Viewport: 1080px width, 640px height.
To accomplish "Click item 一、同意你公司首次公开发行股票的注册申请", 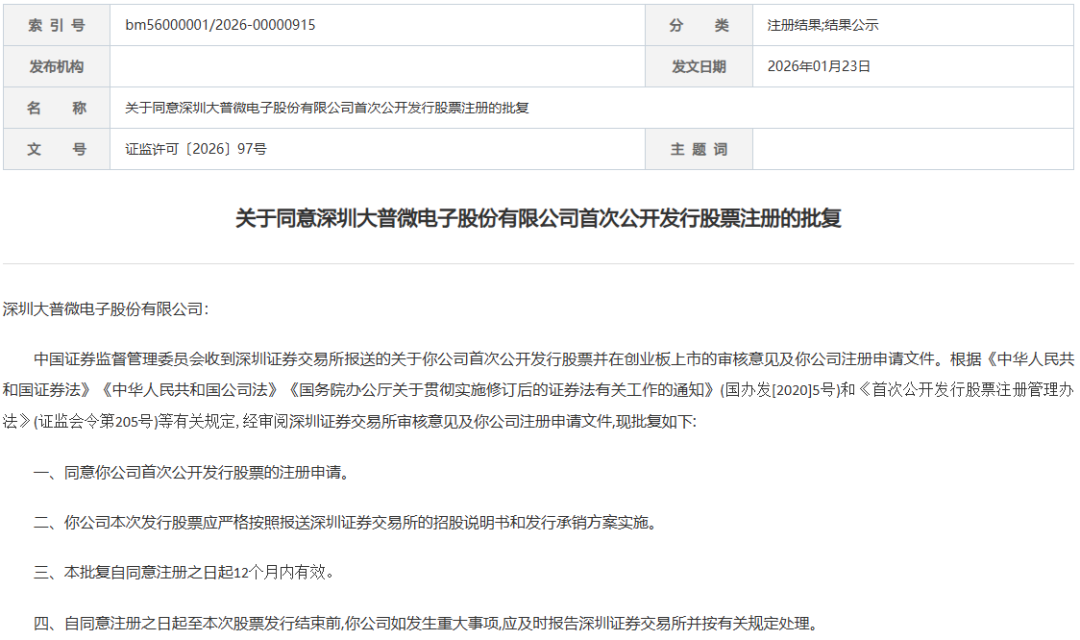I will 191,473.
